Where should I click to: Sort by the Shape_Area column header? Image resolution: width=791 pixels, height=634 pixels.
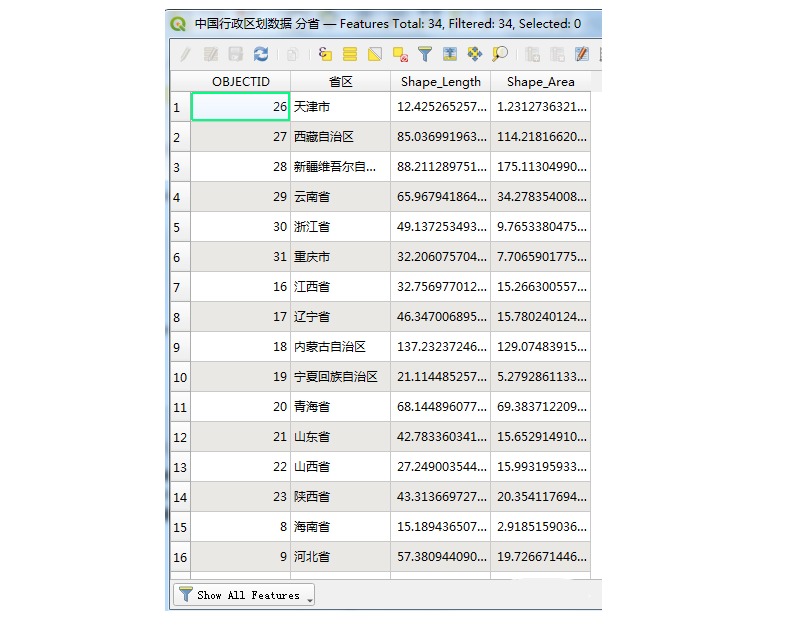click(540, 81)
